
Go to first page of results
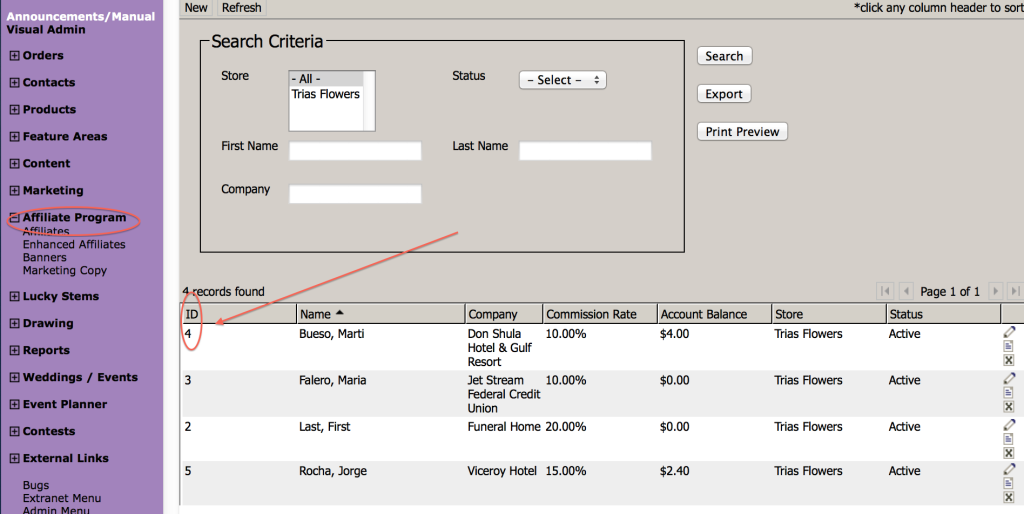(x=886, y=291)
